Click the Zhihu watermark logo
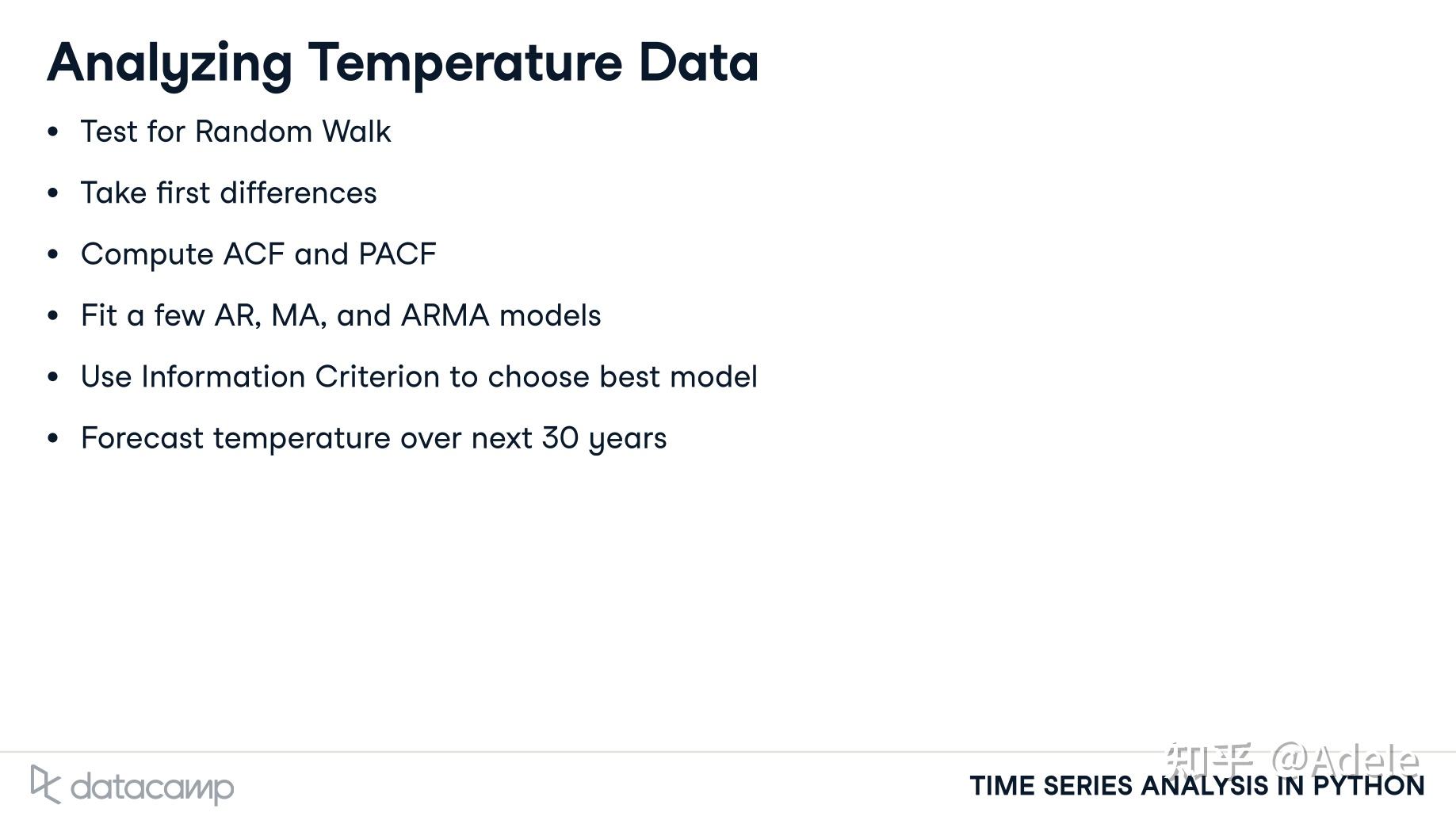The height and width of the screenshot is (820, 1456). 1210,760
